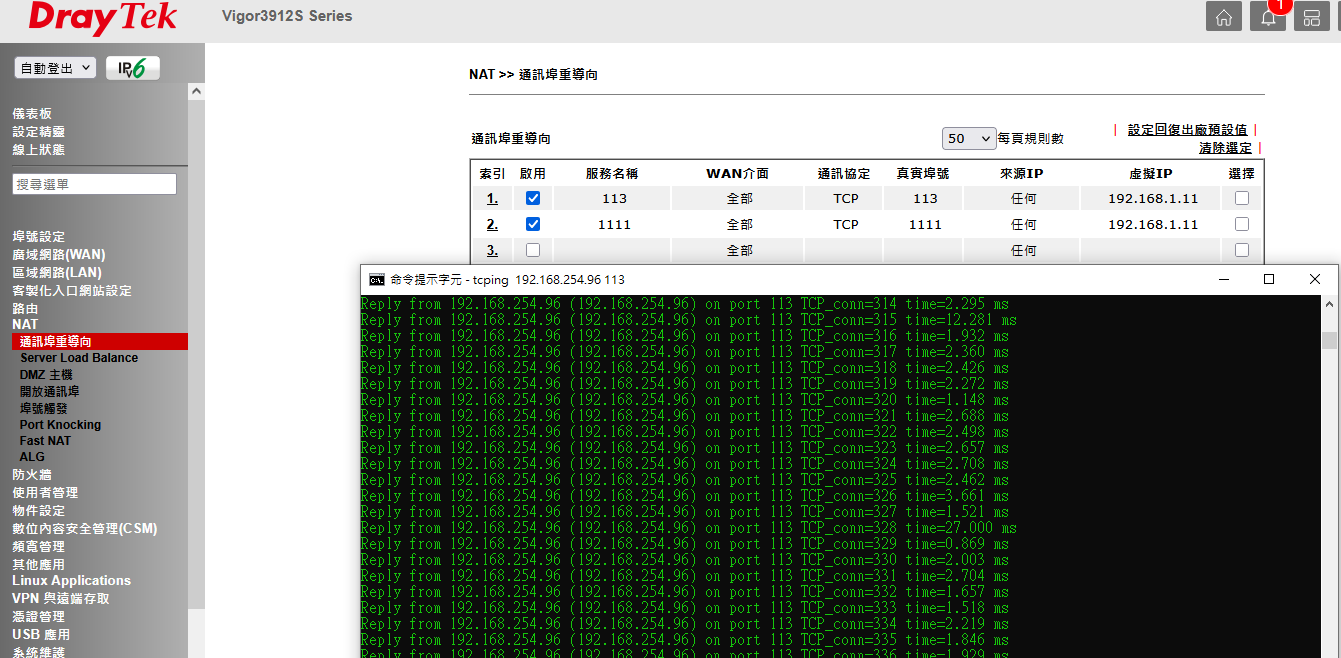Open rule index 1 link
Screen dimensions: 1341x658
[x=492, y=199]
